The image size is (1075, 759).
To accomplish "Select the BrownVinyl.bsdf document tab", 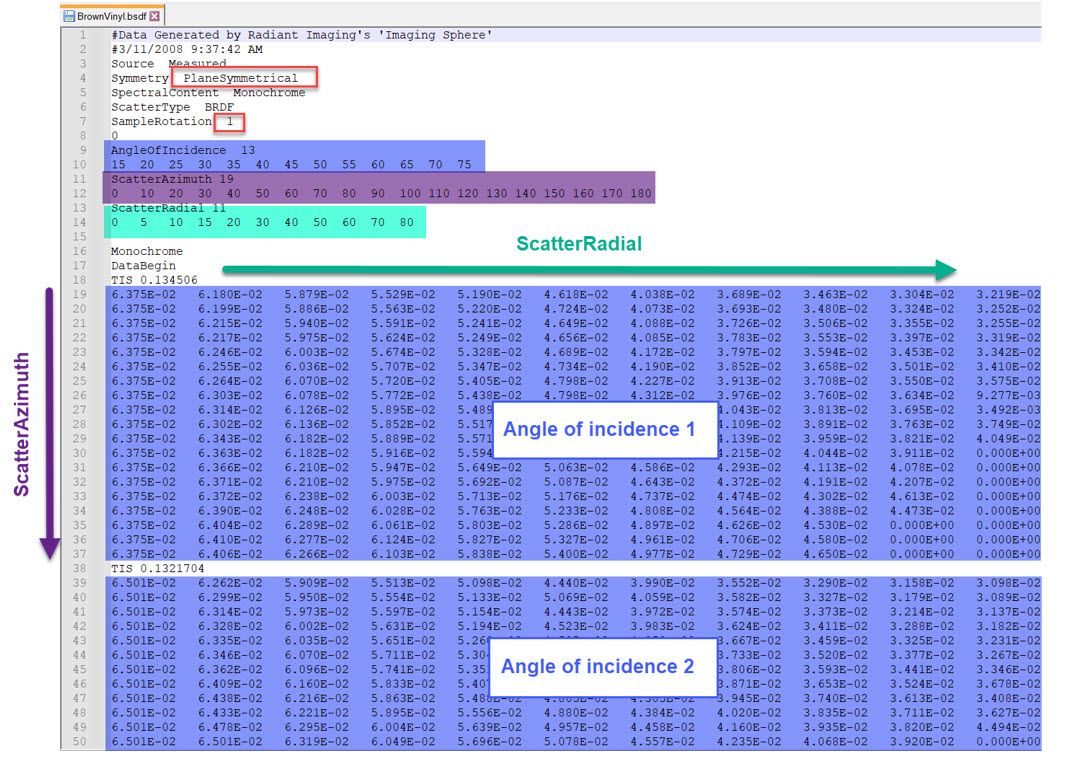I will [112, 16].
